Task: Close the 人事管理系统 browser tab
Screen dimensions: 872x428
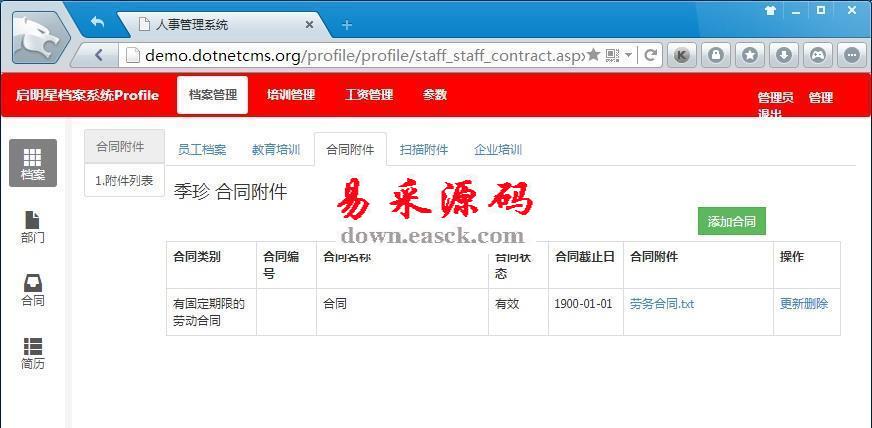Action: (x=309, y=25)
